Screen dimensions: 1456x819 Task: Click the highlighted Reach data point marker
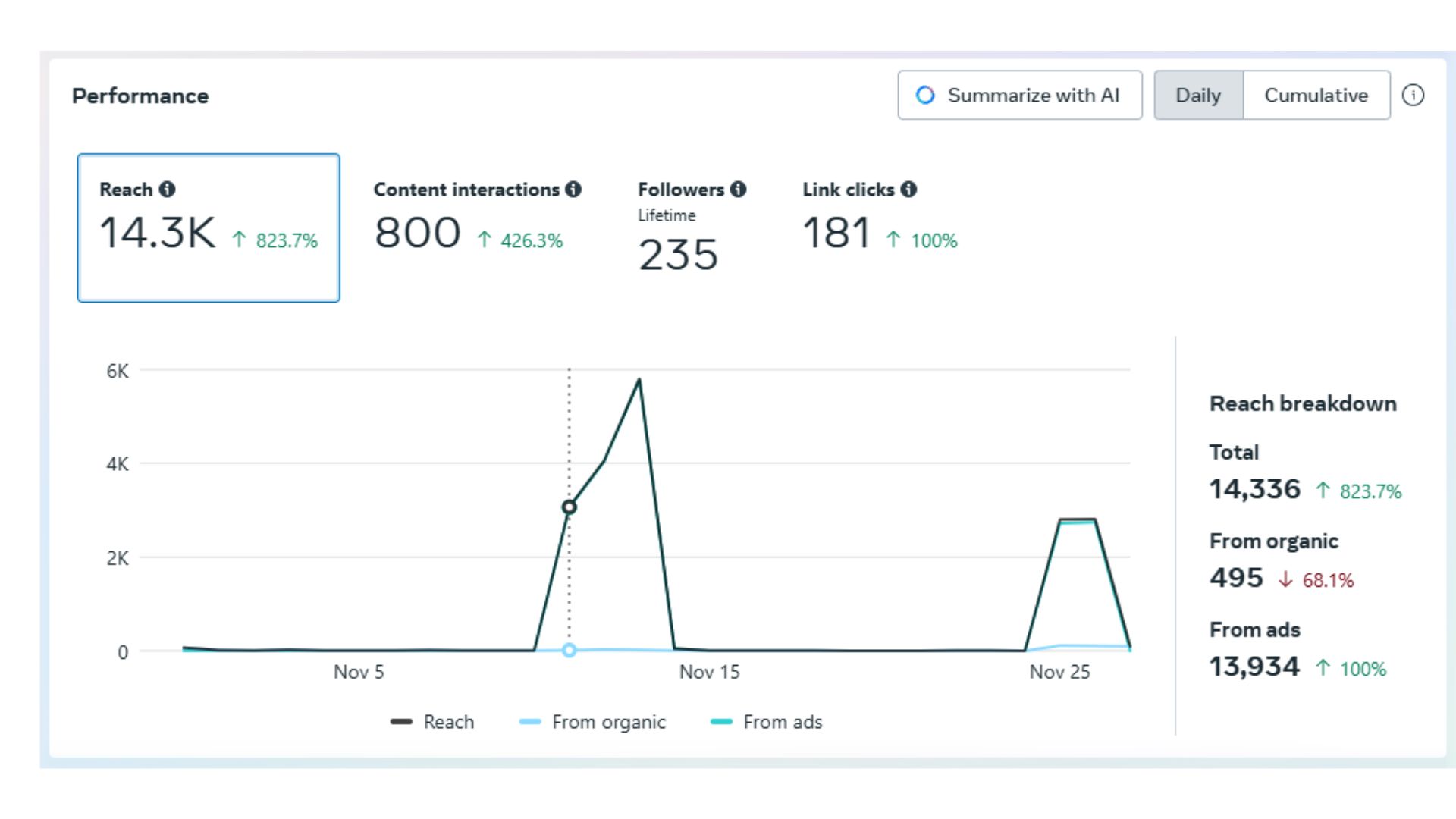pos(569,507)
